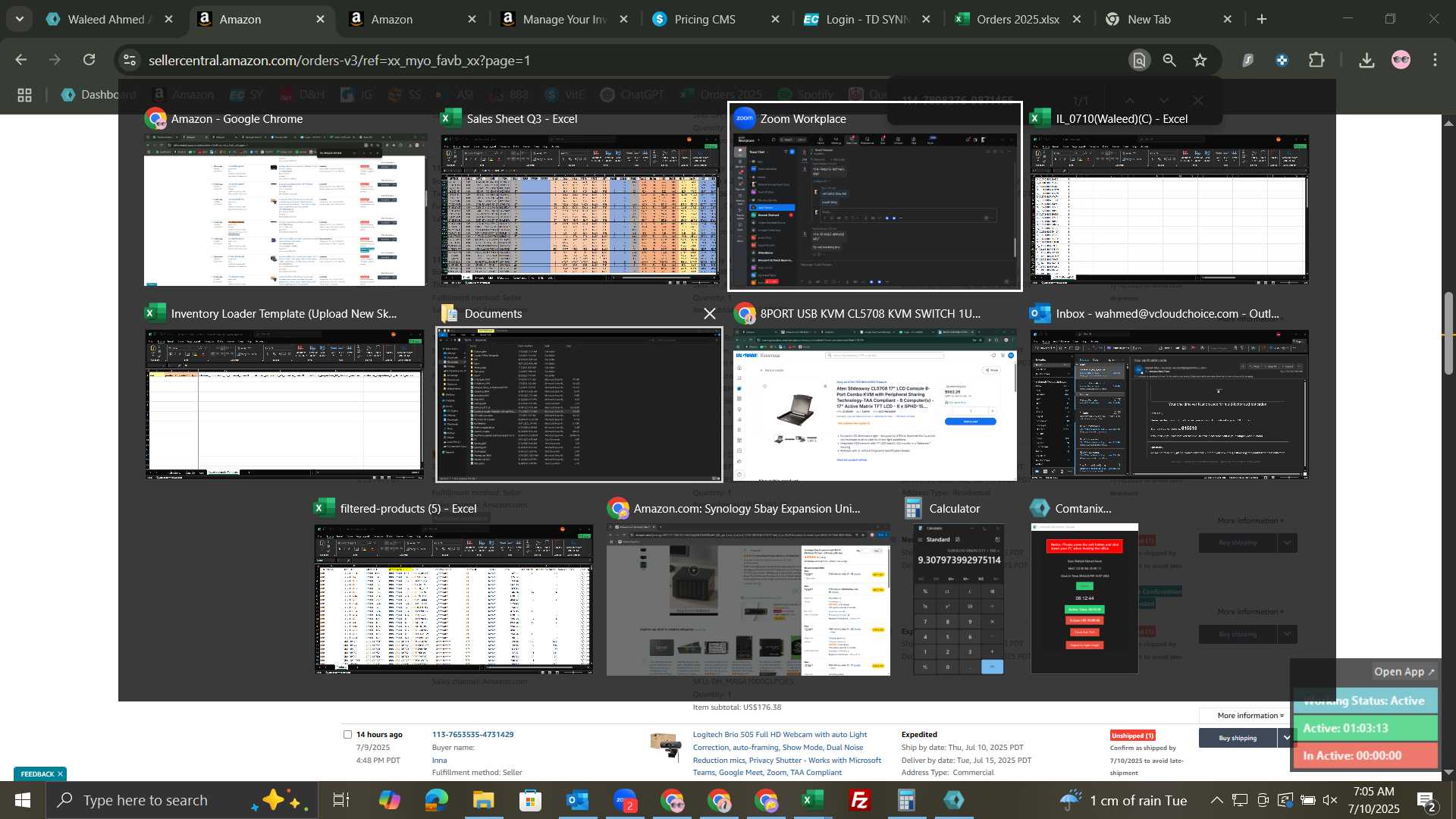Open the notification center icon

(1426, 800)
